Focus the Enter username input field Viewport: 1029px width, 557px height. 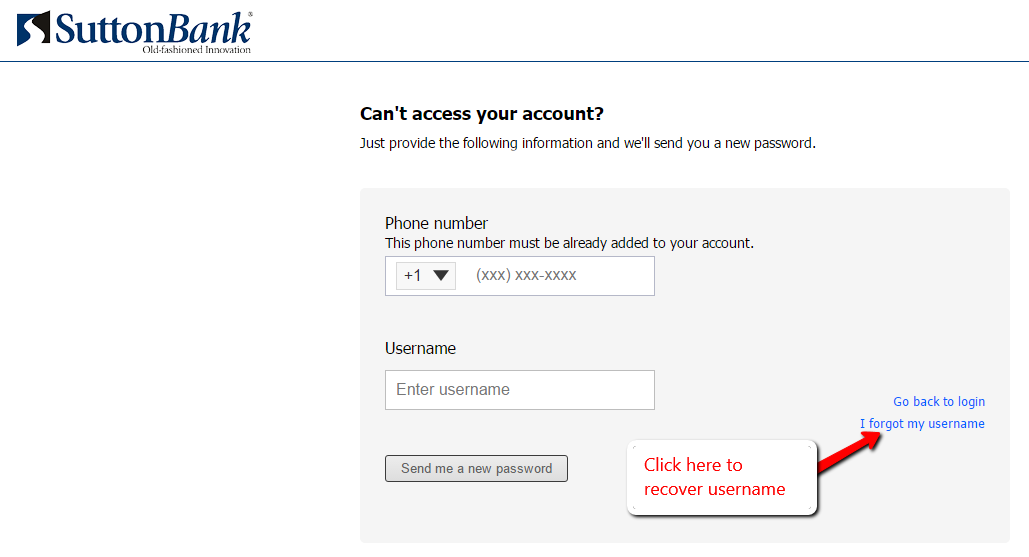(520, 390)
